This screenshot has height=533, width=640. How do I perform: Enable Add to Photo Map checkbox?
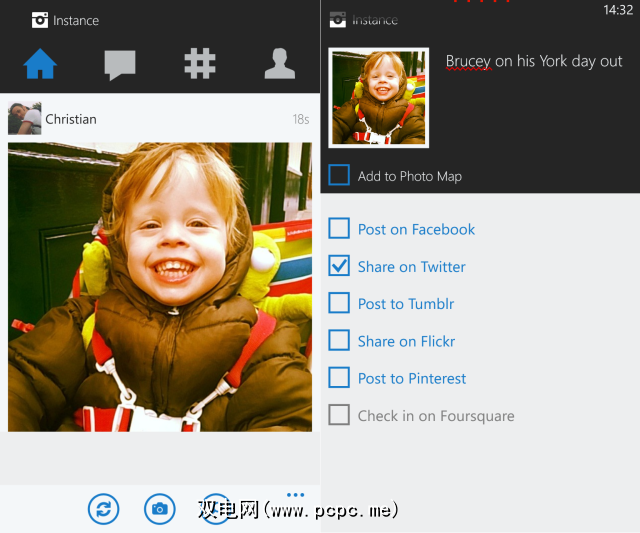[339, 175]
